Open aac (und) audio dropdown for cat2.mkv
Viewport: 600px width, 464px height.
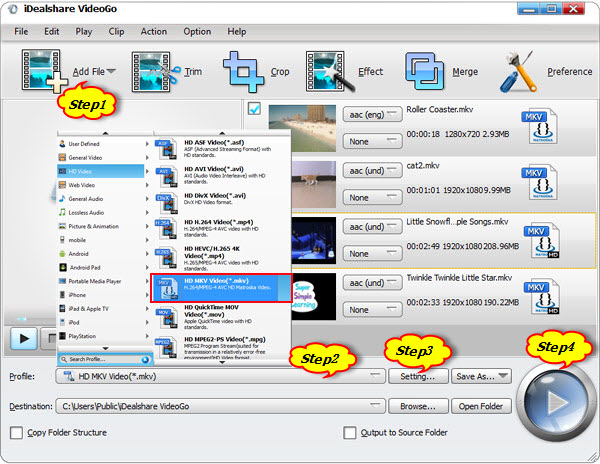click(x=372, y=171)
